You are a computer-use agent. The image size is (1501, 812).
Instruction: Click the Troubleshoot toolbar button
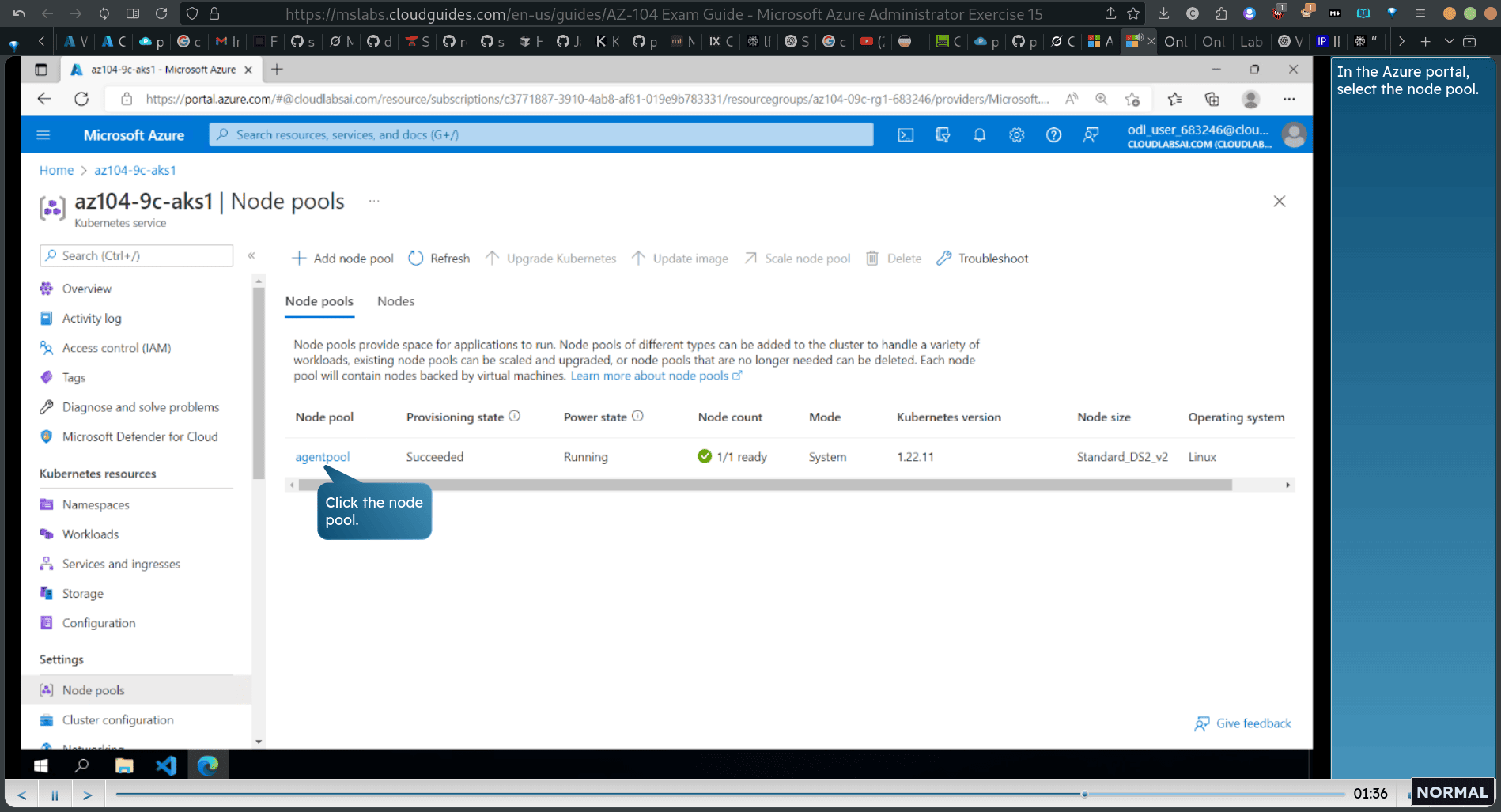point(982,259)
